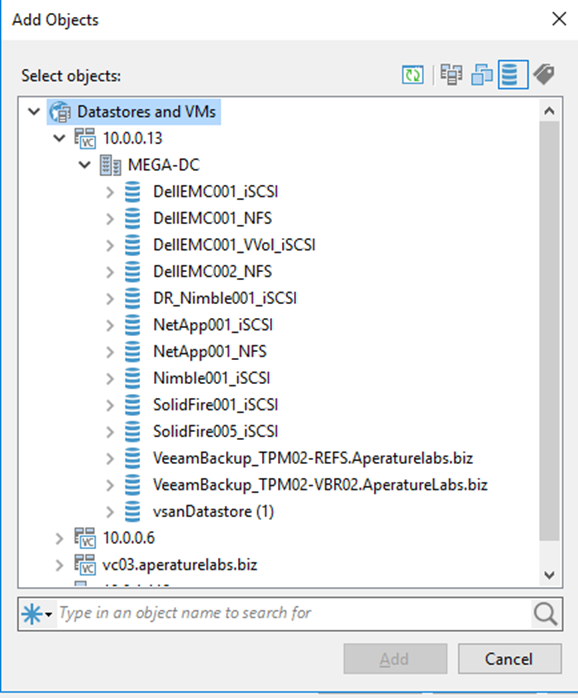
Task: Expand VeeamBackup_TPM02-VBR02.ApertureLabs.biz datastore
Action: click(x=110, y=485)
